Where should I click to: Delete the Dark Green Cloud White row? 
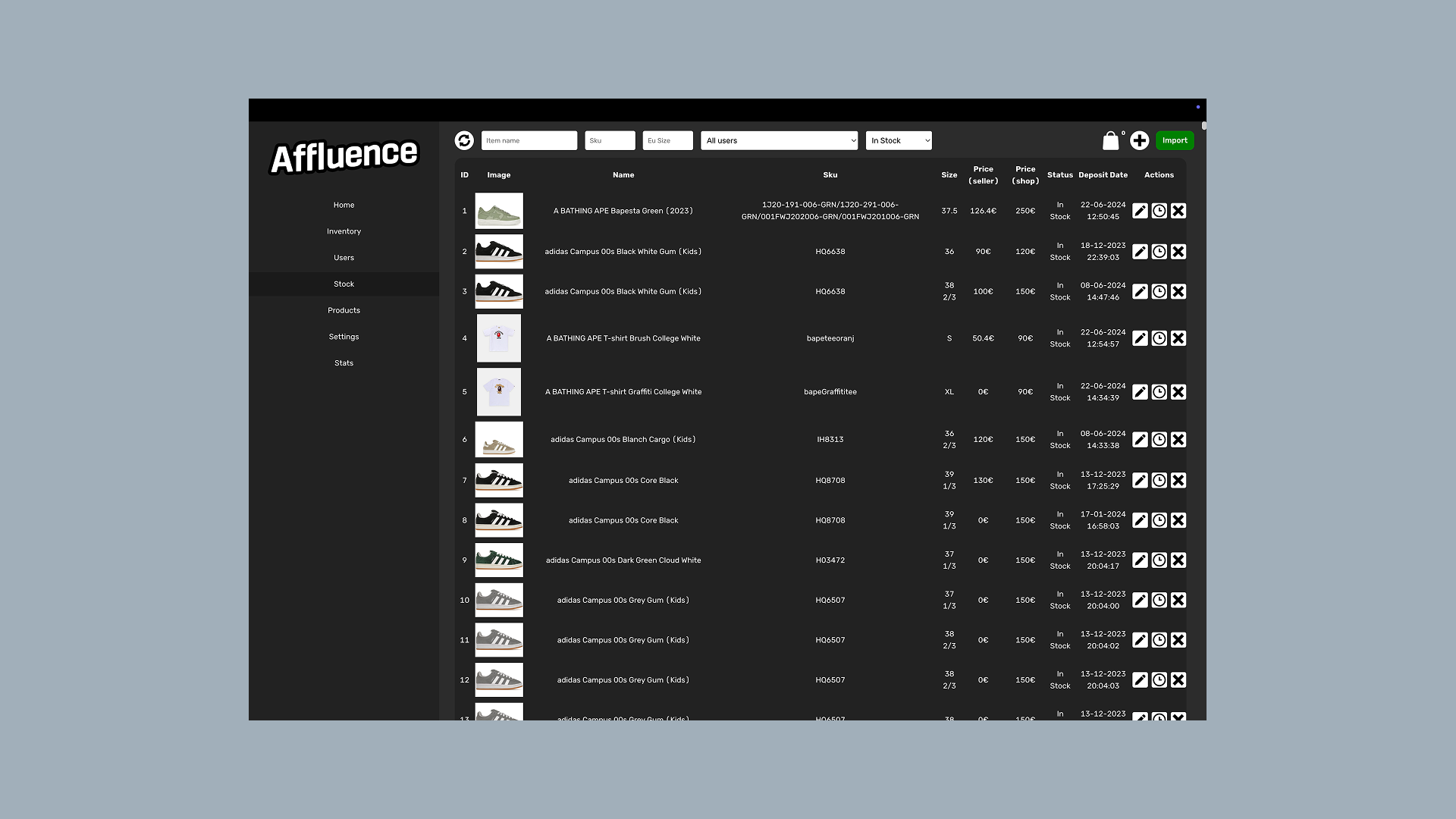click(1178, 560)
